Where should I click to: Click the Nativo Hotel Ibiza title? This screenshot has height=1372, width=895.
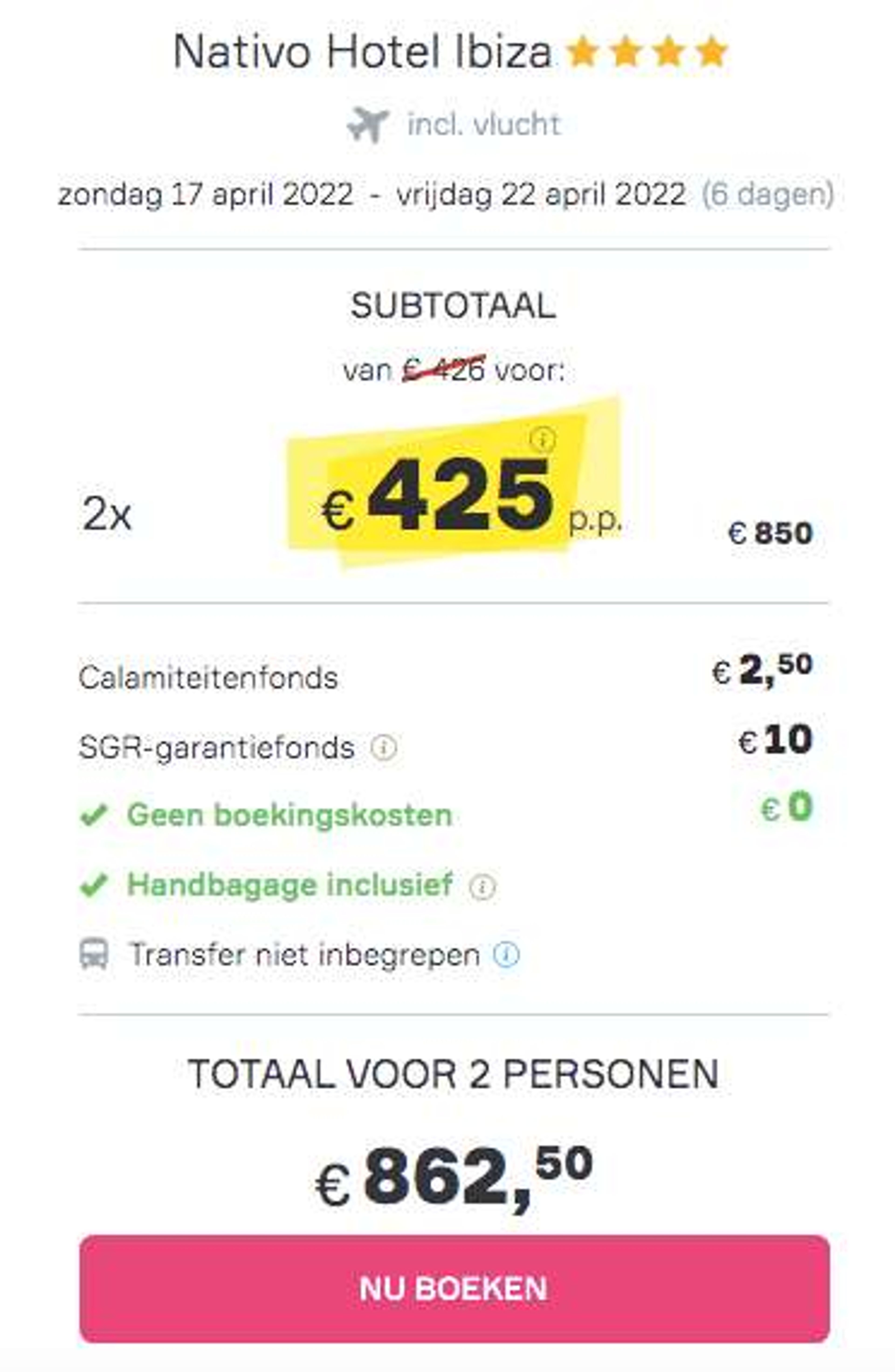tap(362, 52)
